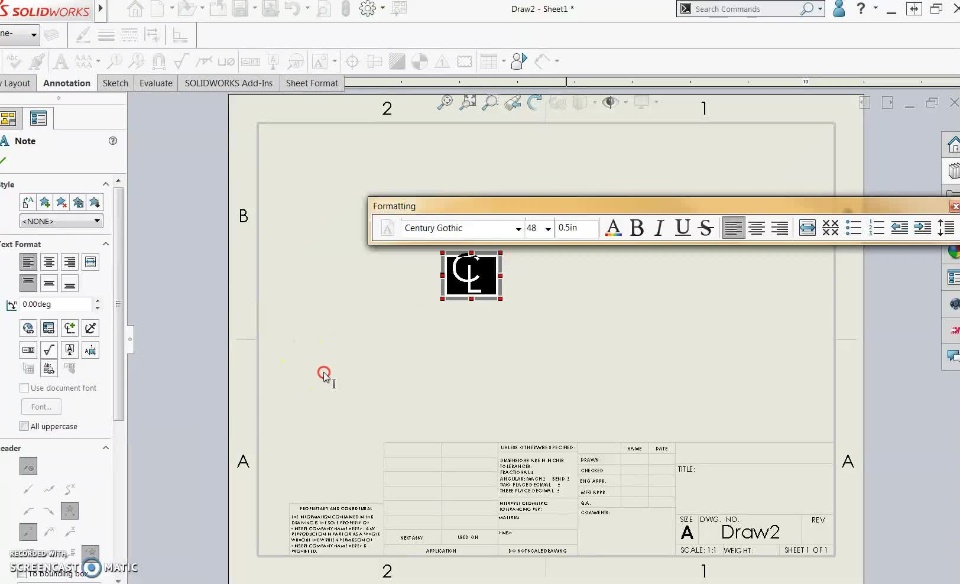Open the SOLIDWORKS Add-Ins tab

(228, 83)
